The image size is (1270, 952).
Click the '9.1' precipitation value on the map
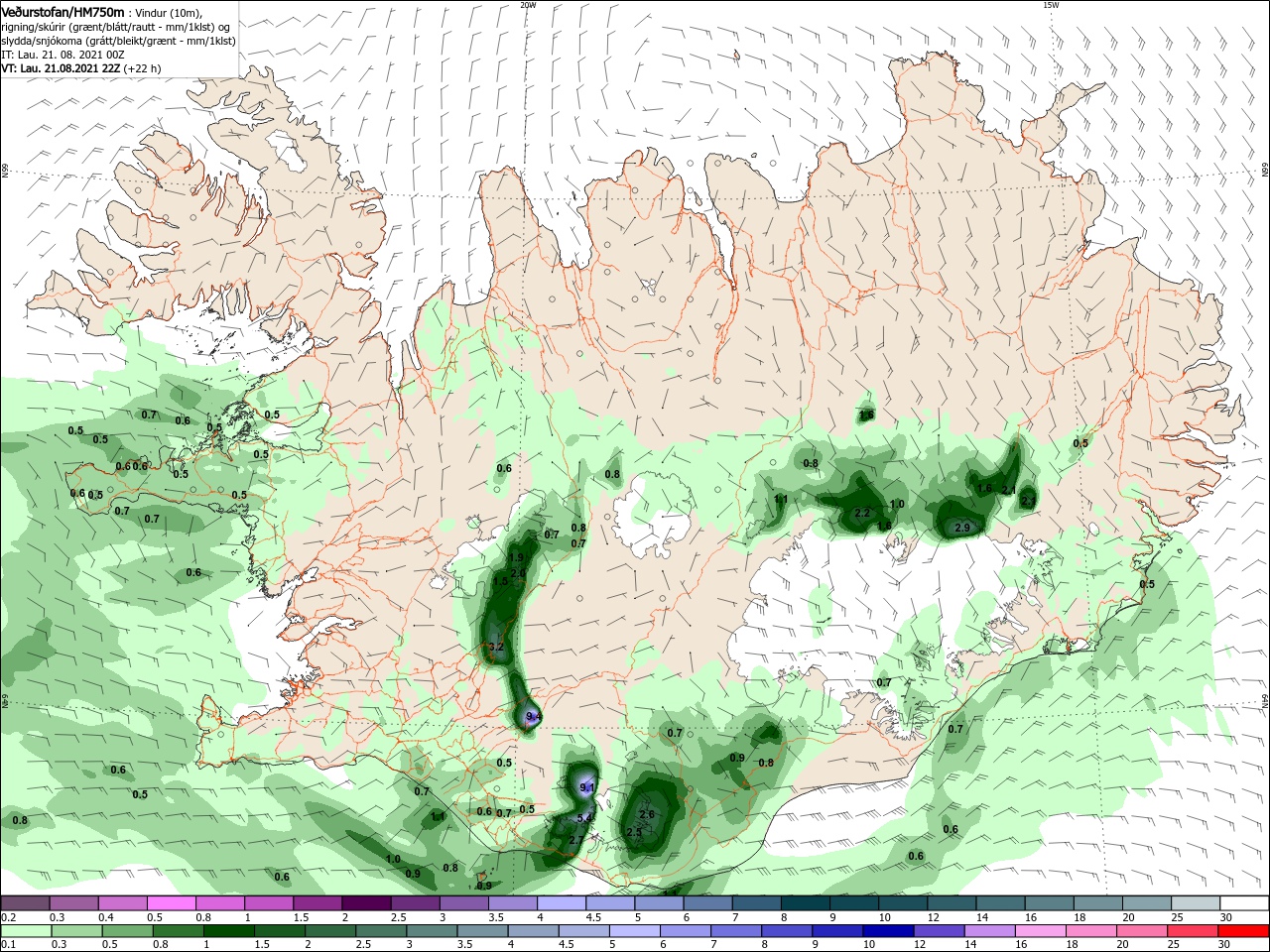pos(586,788)
